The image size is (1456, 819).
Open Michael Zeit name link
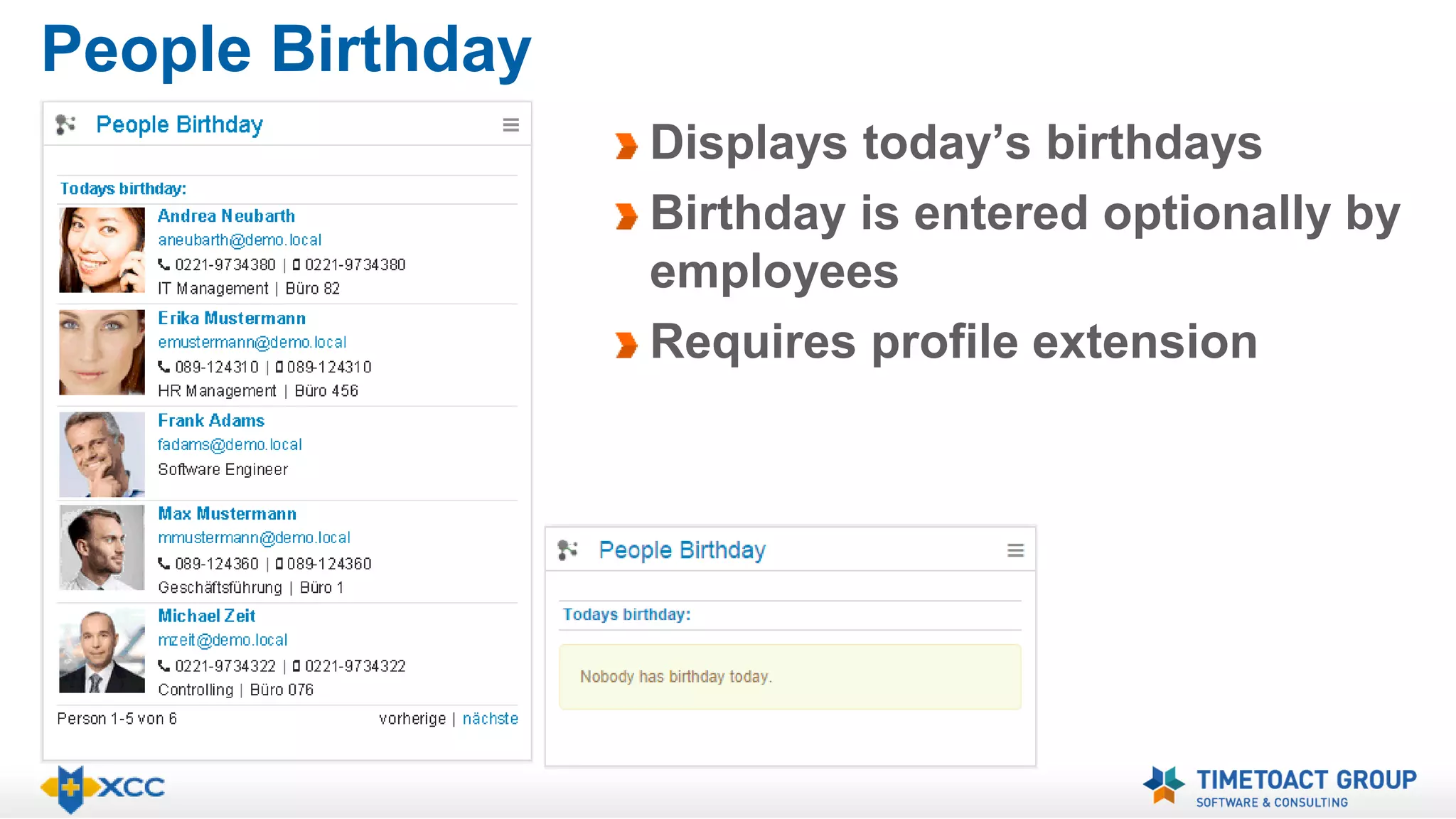[206, 616]
